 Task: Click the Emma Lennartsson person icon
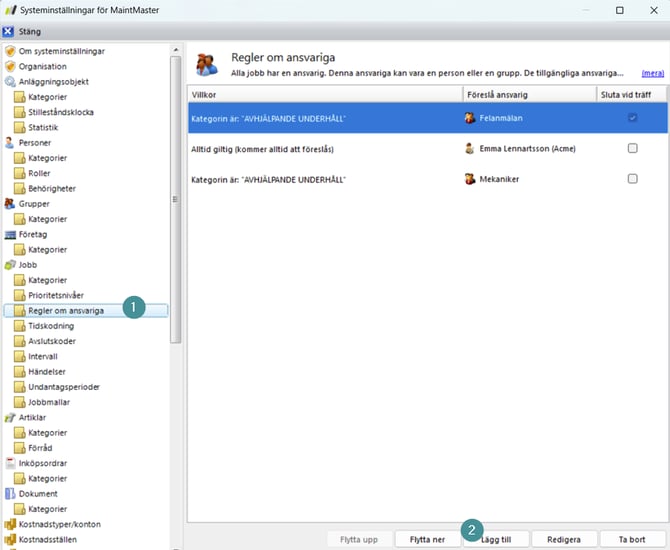click(470, 149)
